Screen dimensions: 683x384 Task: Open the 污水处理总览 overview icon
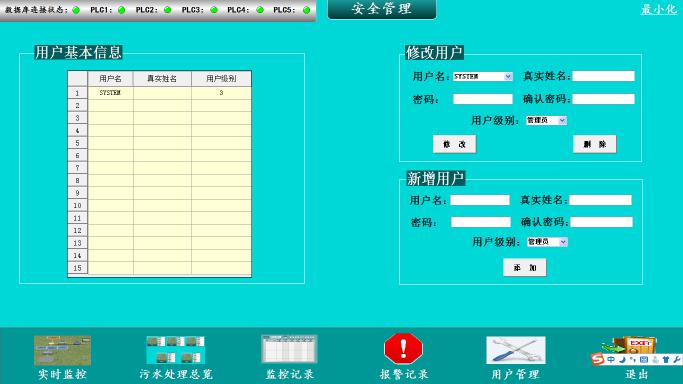(x=176, y=350)
